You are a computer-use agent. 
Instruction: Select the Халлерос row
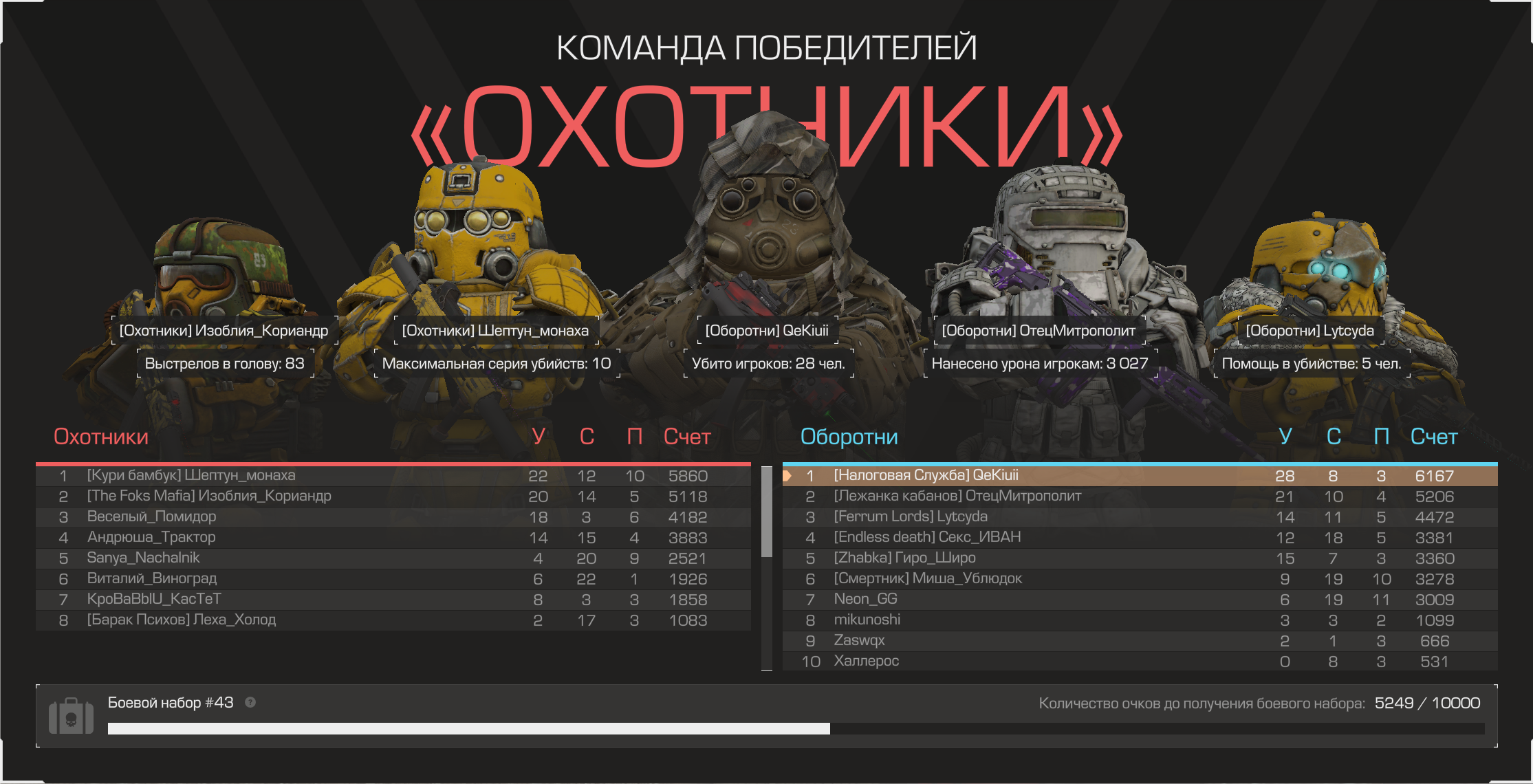(1140, 662)
